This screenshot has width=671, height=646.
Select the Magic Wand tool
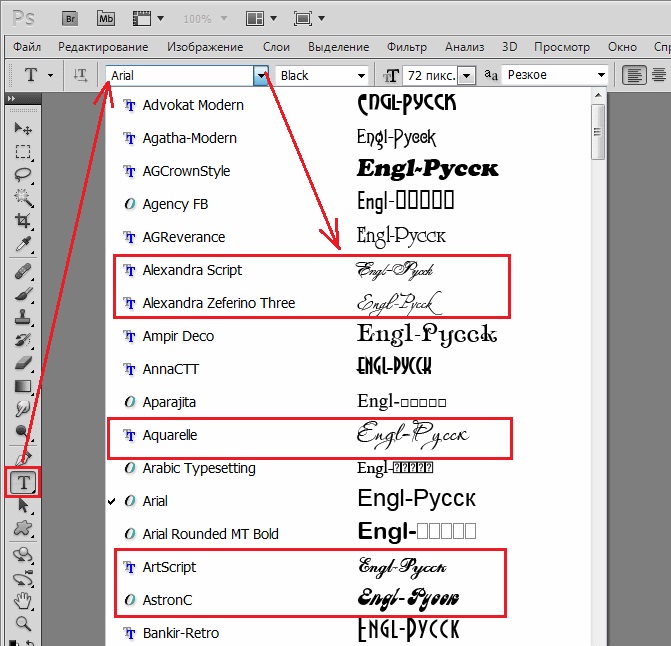coord(23,197)
